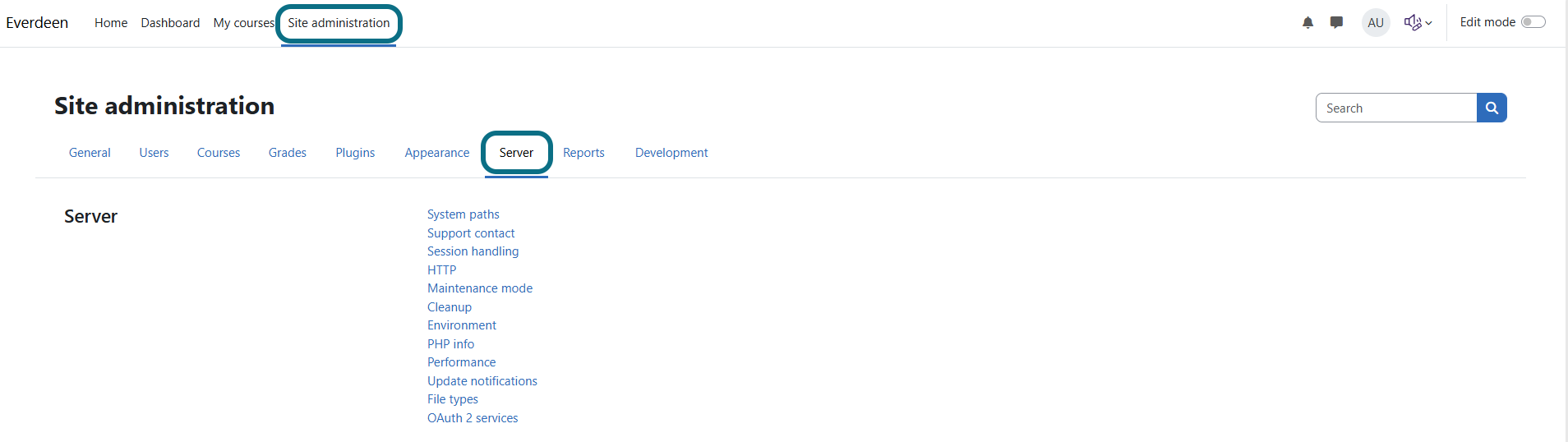Image resolution: width=1568 pixels, height=442 pixels.
Task: Open My courses in top navigation
Action: (x=243, y=23)
